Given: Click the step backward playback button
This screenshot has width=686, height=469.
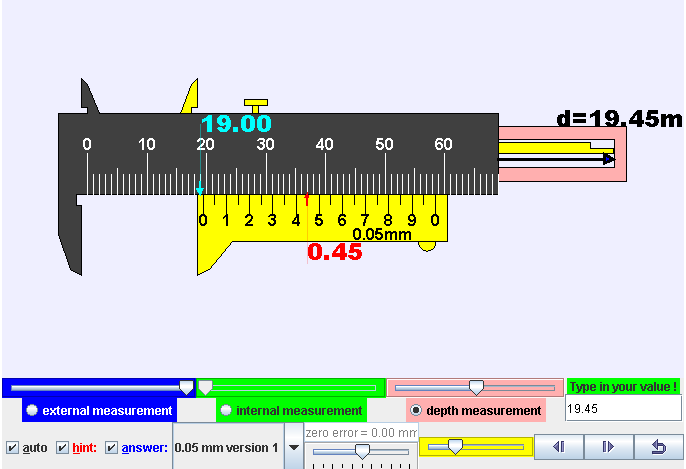Looking at the screenshot, I should pos(559,447).
